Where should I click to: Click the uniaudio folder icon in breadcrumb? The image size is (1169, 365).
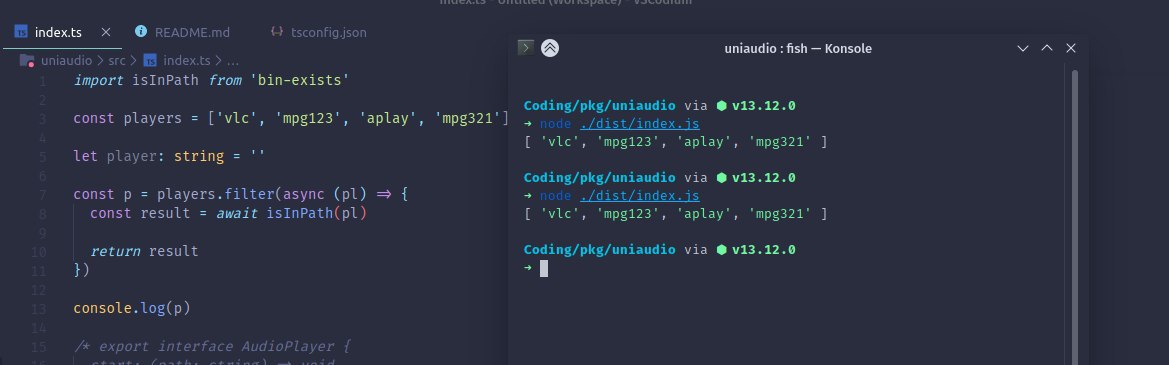coord(27,60)
